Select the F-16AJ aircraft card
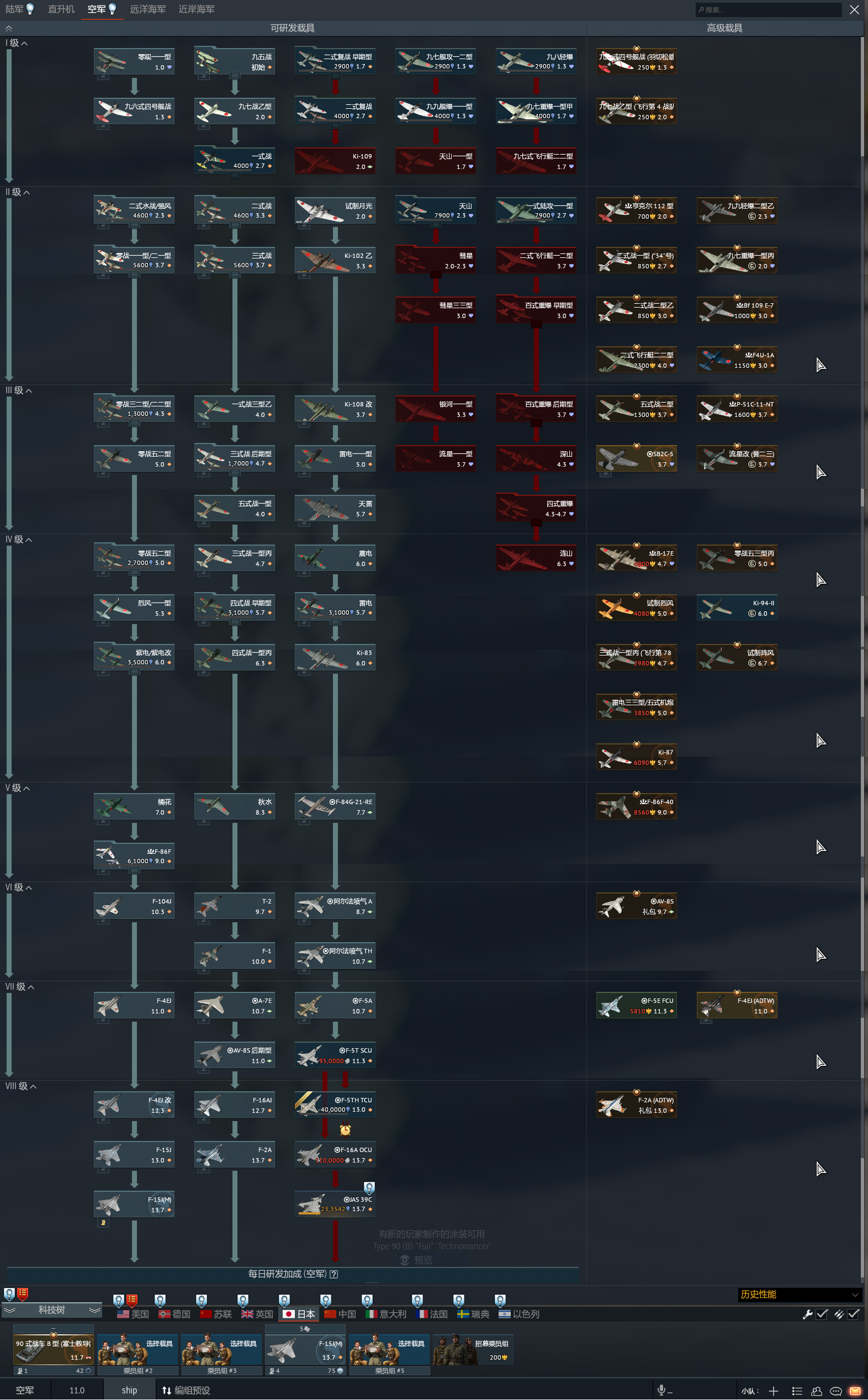This screenshot has width=868, height=1400. coord(234,1105)
